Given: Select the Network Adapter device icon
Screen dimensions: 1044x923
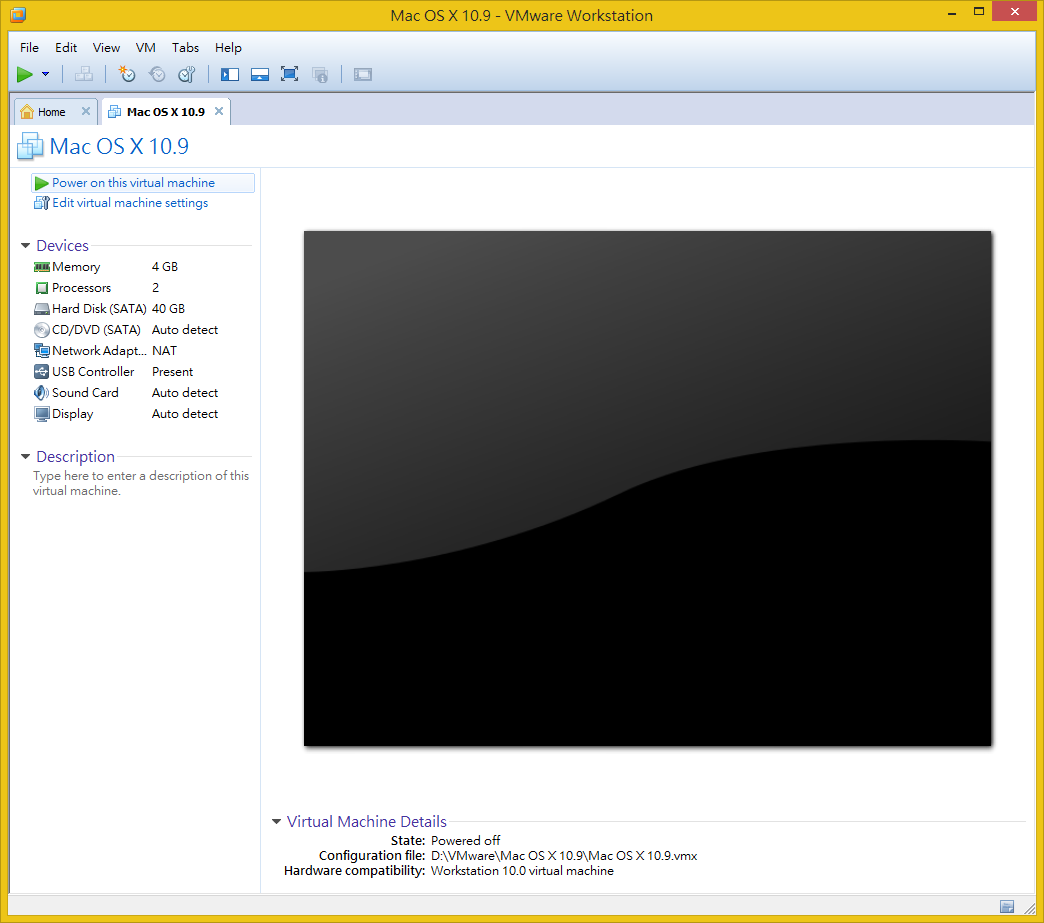Looking at the screenshot, I should point(41,351).
